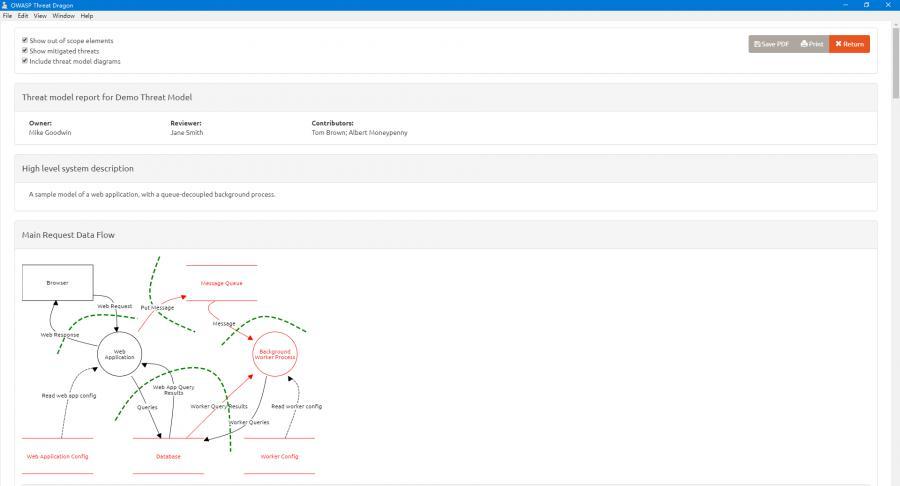Toggle Show mitigated threats checkbox
The image size is (900, 486).
25,50
